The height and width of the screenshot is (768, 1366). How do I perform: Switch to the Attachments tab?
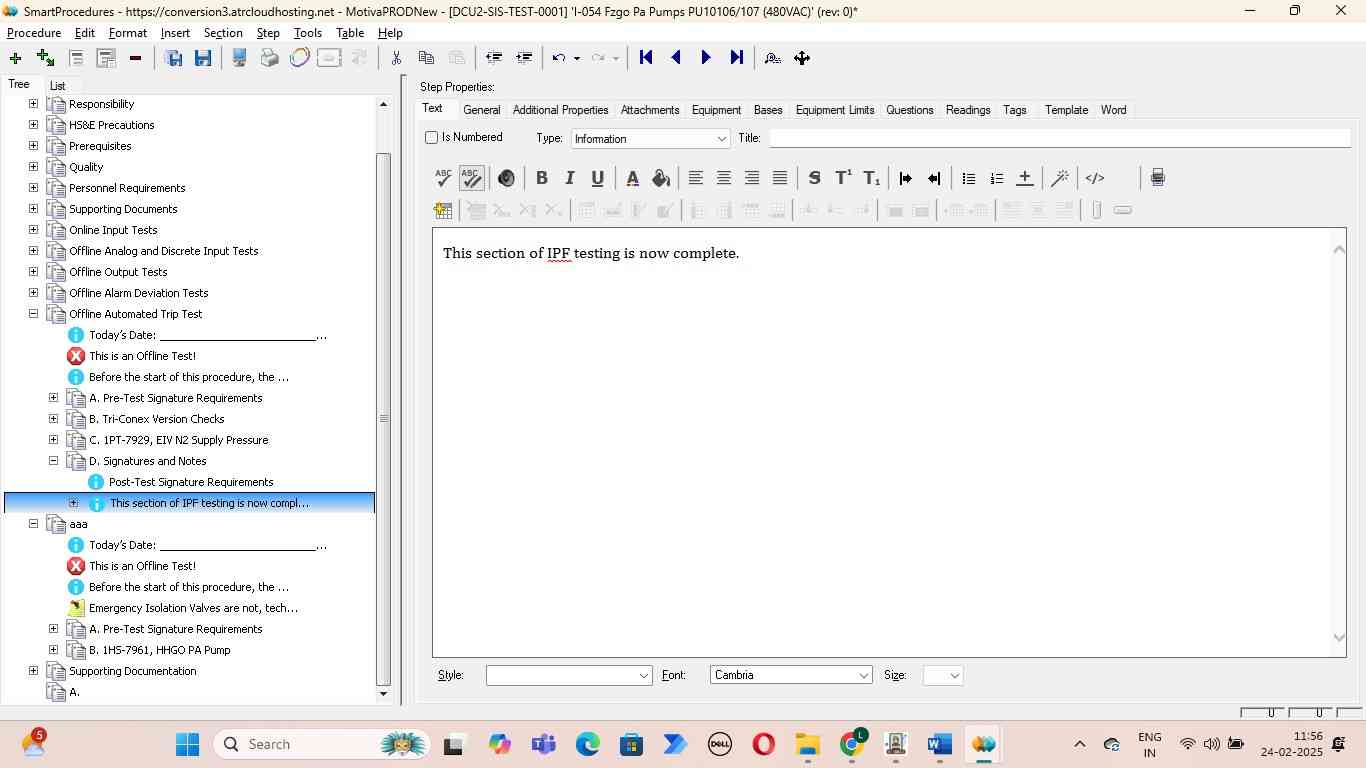pos(650,110)
